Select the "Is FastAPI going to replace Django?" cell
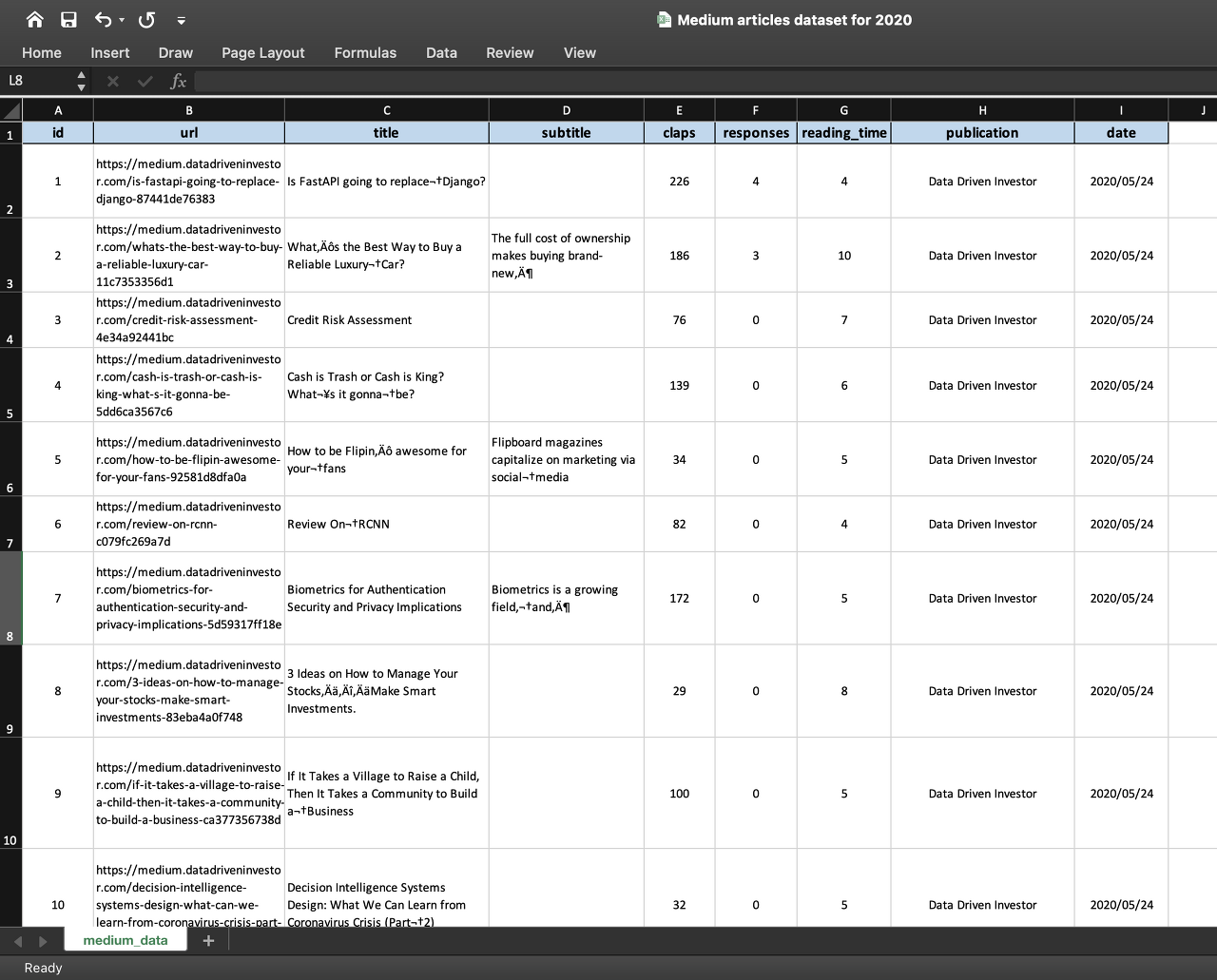1217x980 pixels. click(387, 182)
